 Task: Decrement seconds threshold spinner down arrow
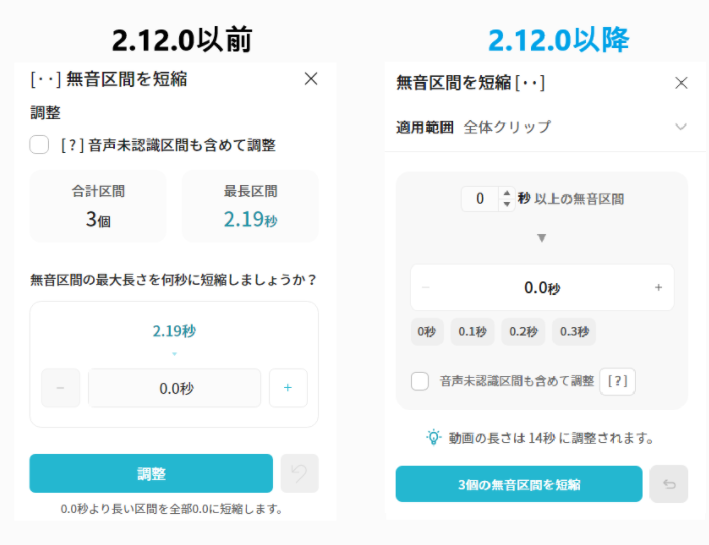click(507, 204)
